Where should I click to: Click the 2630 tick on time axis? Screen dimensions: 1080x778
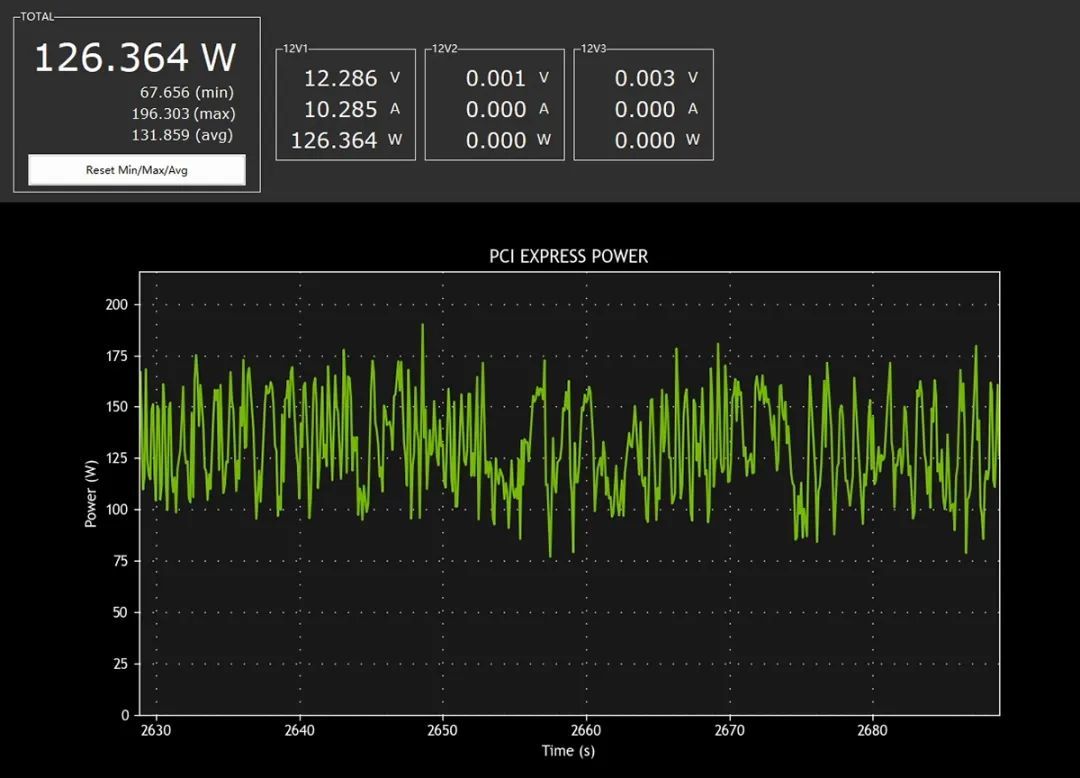[x=156, y=730]
